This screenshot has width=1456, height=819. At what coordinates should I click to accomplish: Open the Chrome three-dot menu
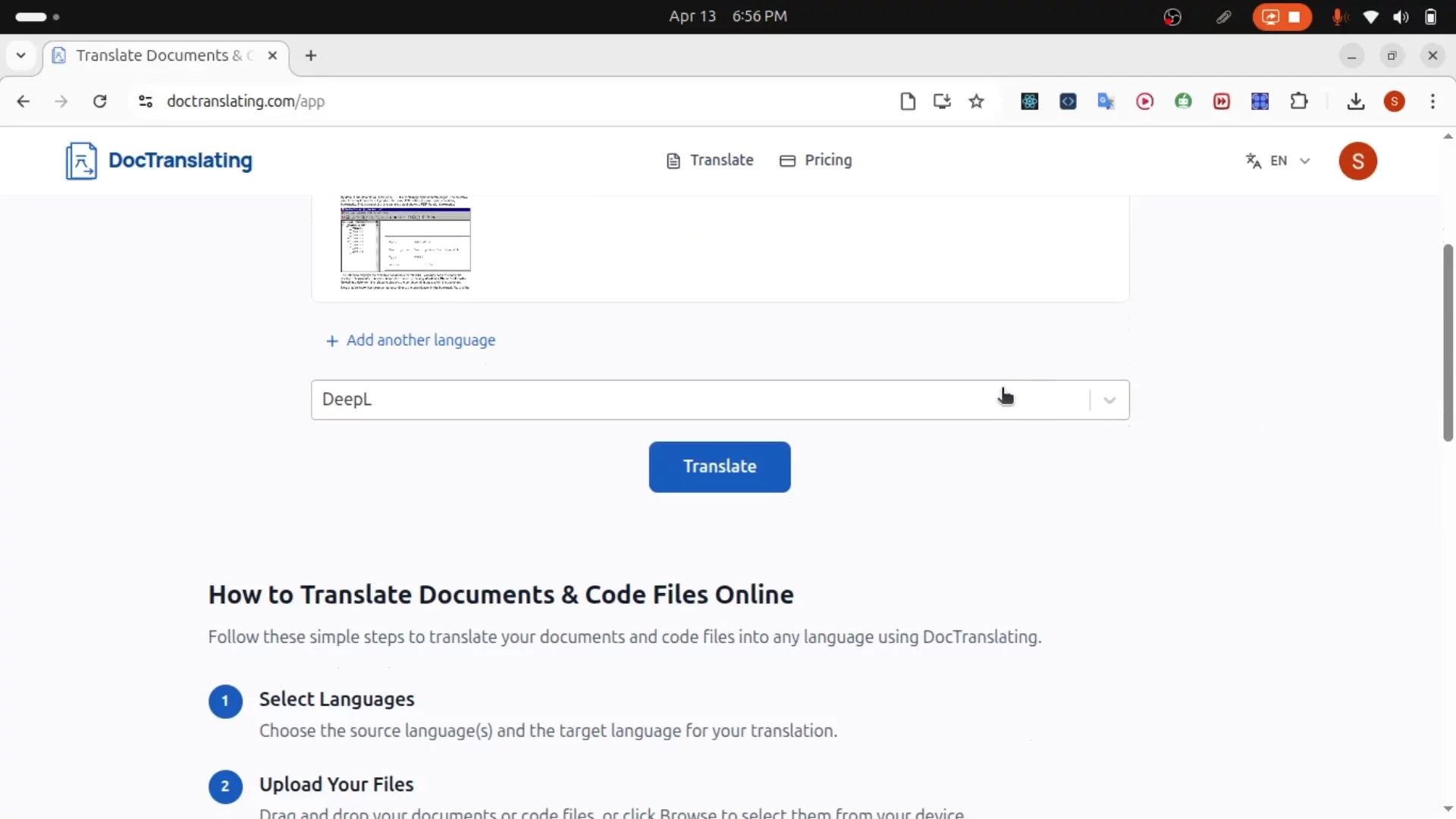click(1432, 102)
